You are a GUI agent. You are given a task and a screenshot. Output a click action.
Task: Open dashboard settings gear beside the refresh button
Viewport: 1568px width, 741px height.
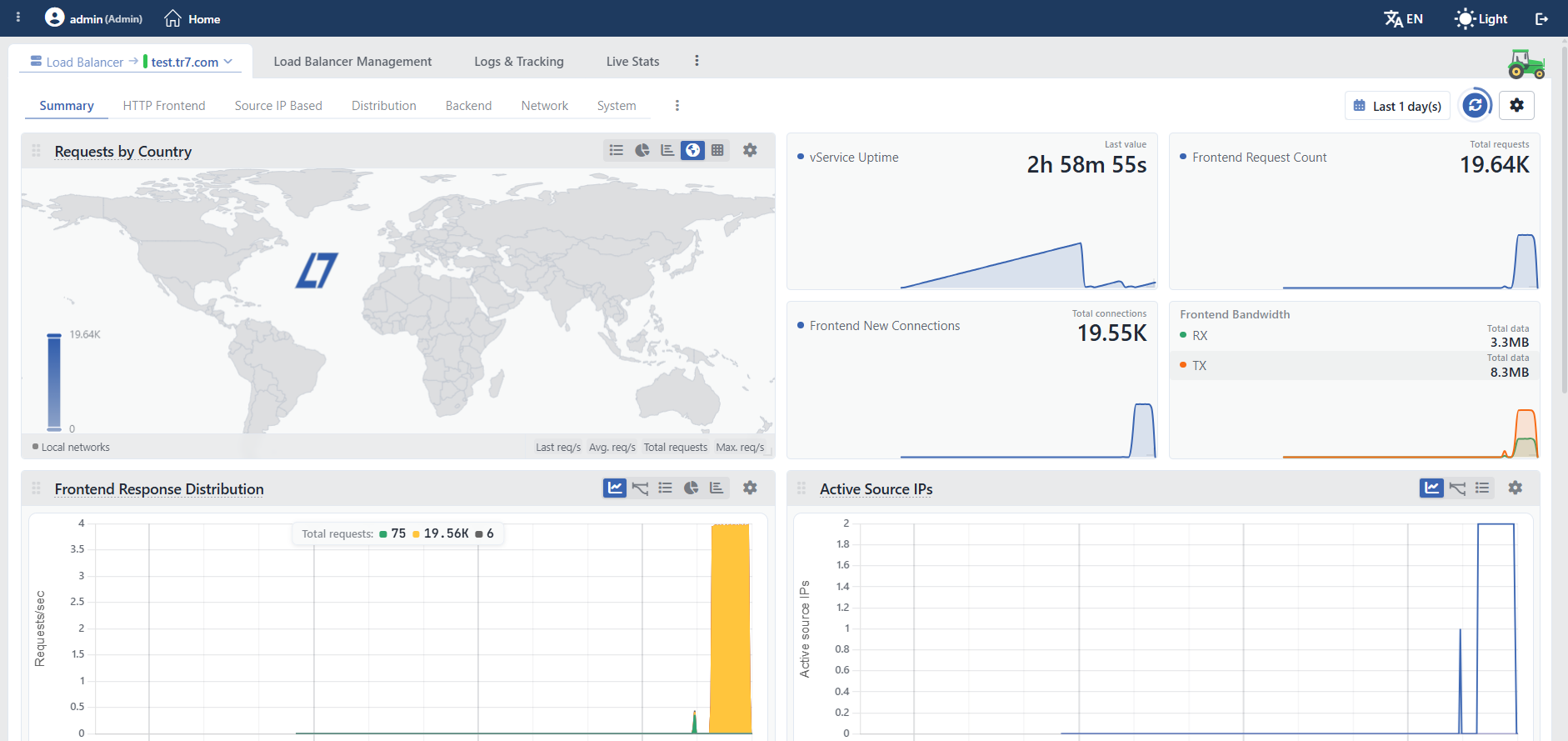click(1517, 105)
